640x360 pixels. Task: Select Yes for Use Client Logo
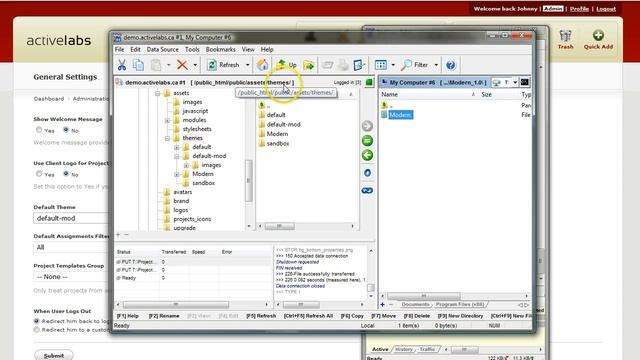39,173
